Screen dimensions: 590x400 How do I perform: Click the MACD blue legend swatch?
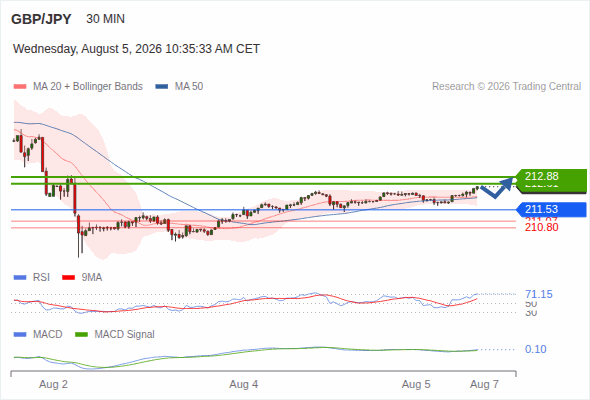[20, 335]
